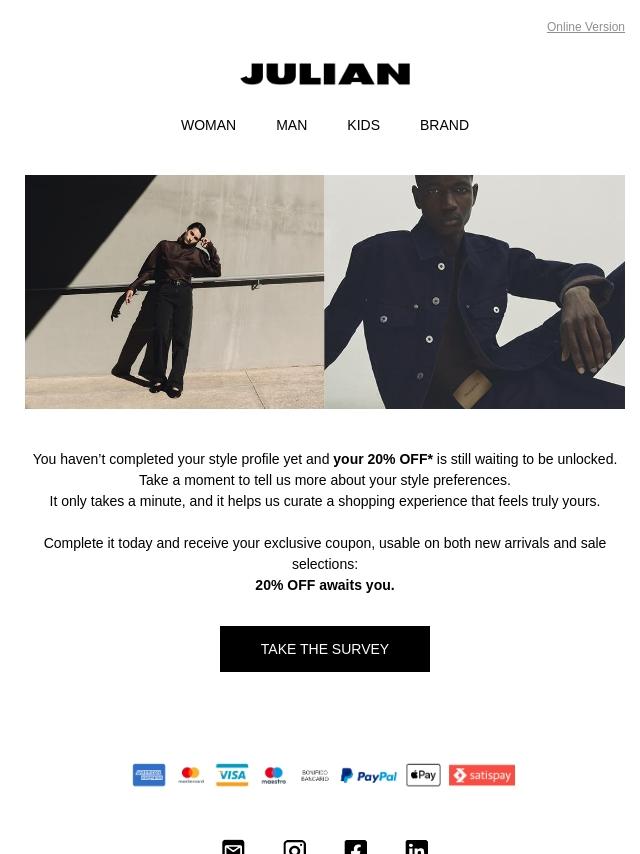640x854 pixels.
Task: Open the Instagram icon
Action: tap(295, 847)
